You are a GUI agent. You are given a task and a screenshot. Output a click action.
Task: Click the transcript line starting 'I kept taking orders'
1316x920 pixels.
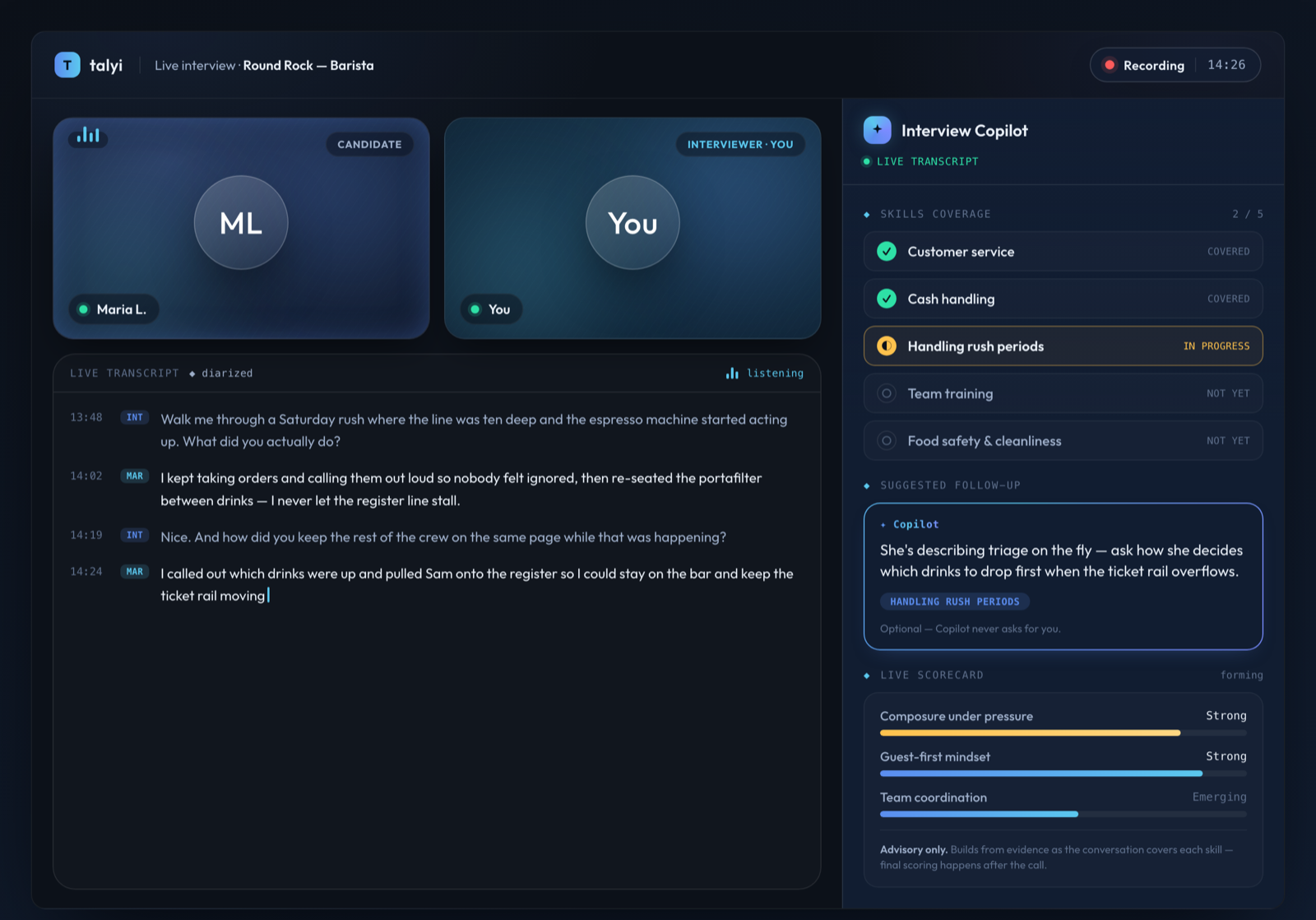tap(461, 489)
